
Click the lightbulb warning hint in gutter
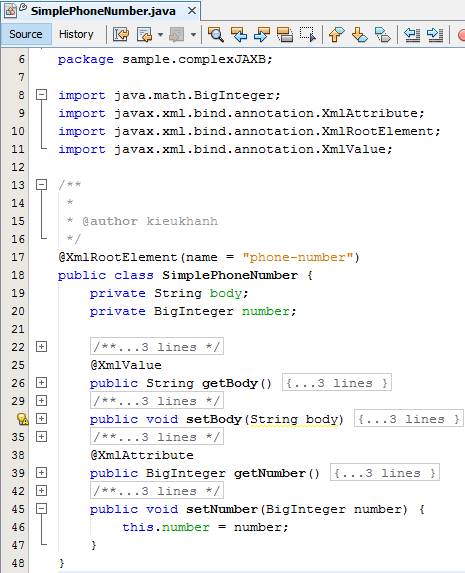tap(23, 419)
